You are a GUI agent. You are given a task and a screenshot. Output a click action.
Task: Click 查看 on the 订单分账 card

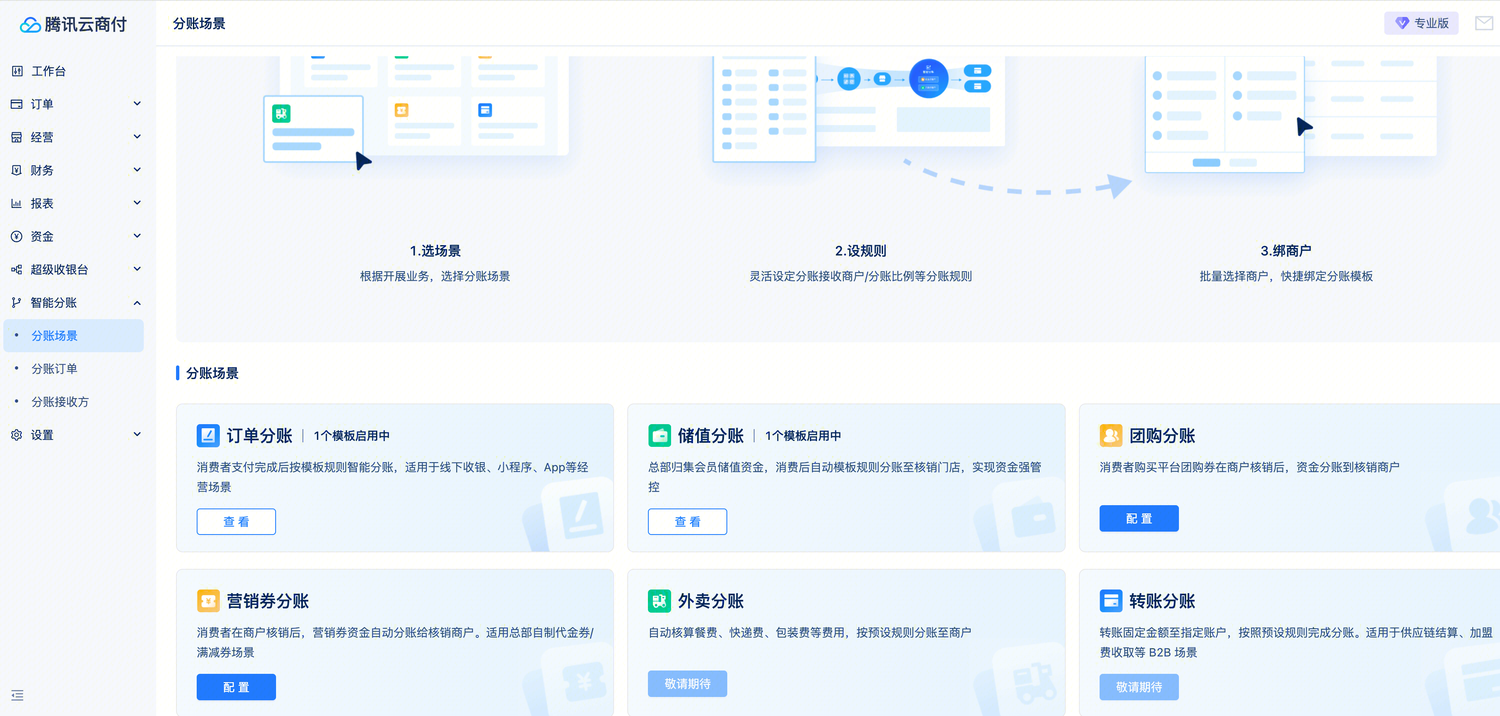(x=236, y=521)
